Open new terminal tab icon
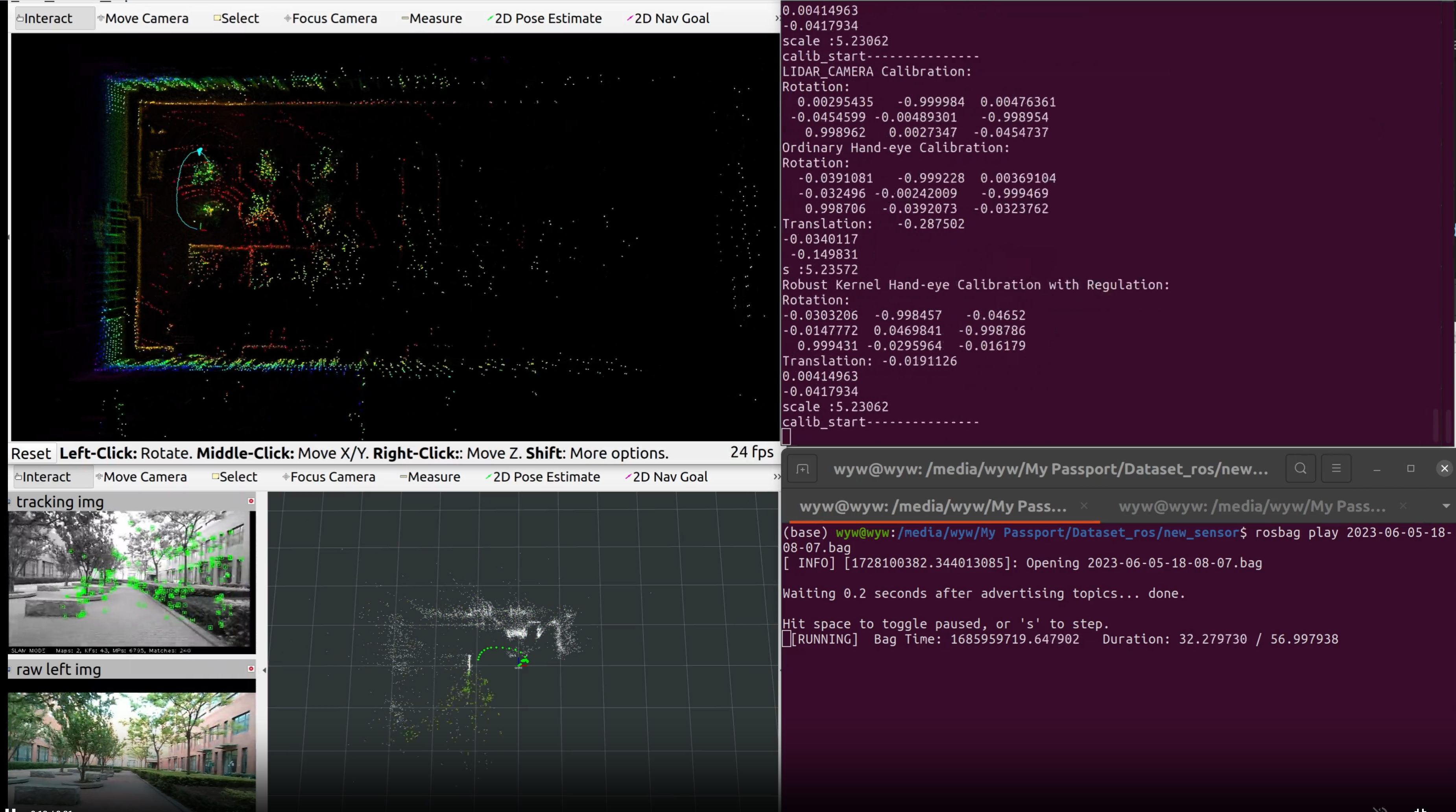The width and height of the screenshot is (1456, 812). (x=802, y=469)
